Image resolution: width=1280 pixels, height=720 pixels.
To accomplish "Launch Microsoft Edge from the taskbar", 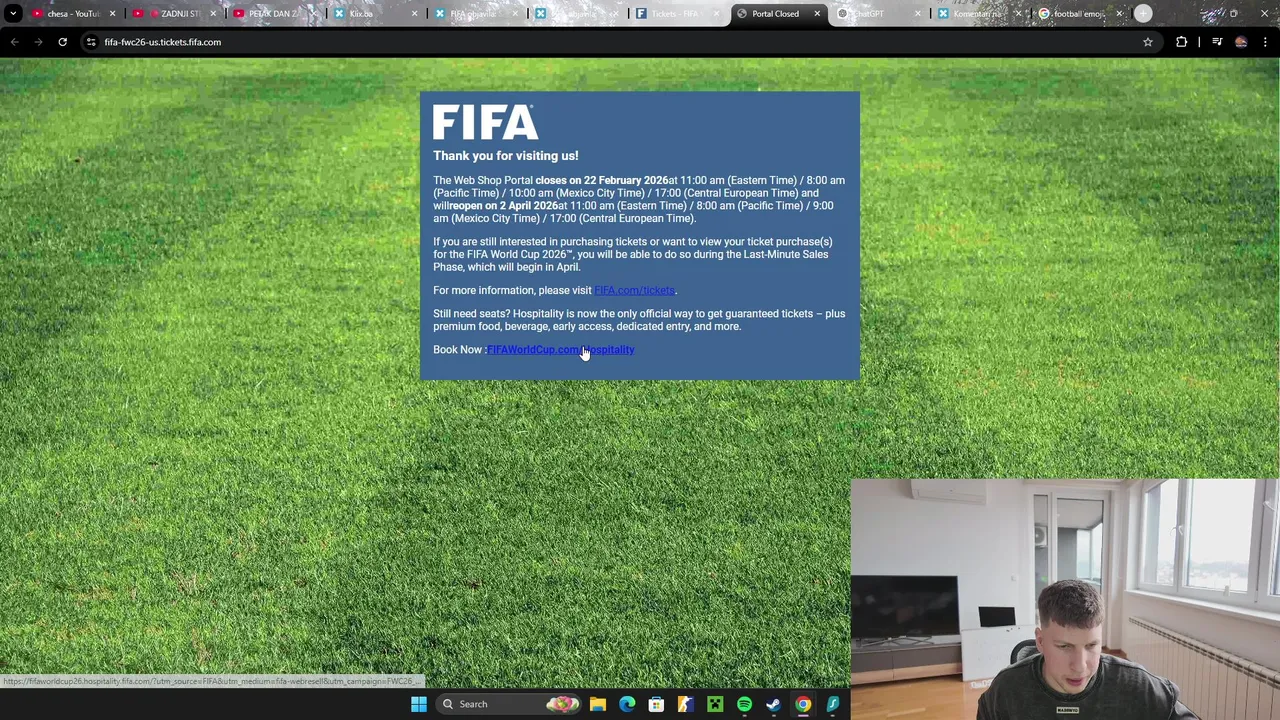I will click(x=627, y=704).
